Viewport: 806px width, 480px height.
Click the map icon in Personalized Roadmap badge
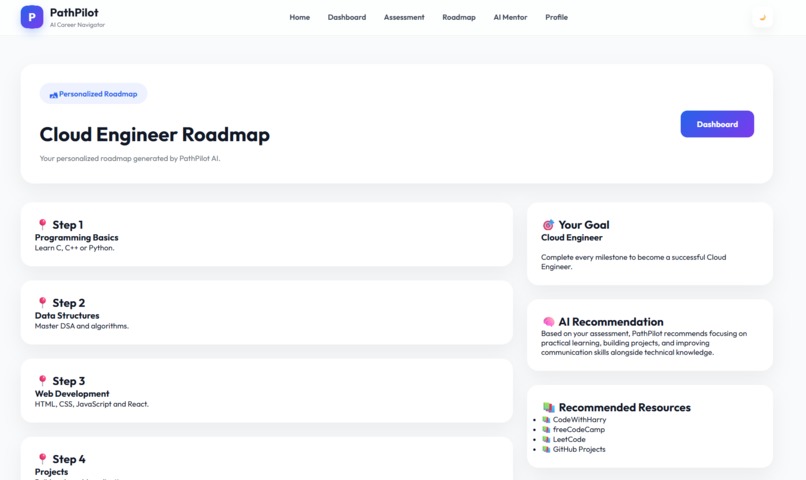point(53,95)
